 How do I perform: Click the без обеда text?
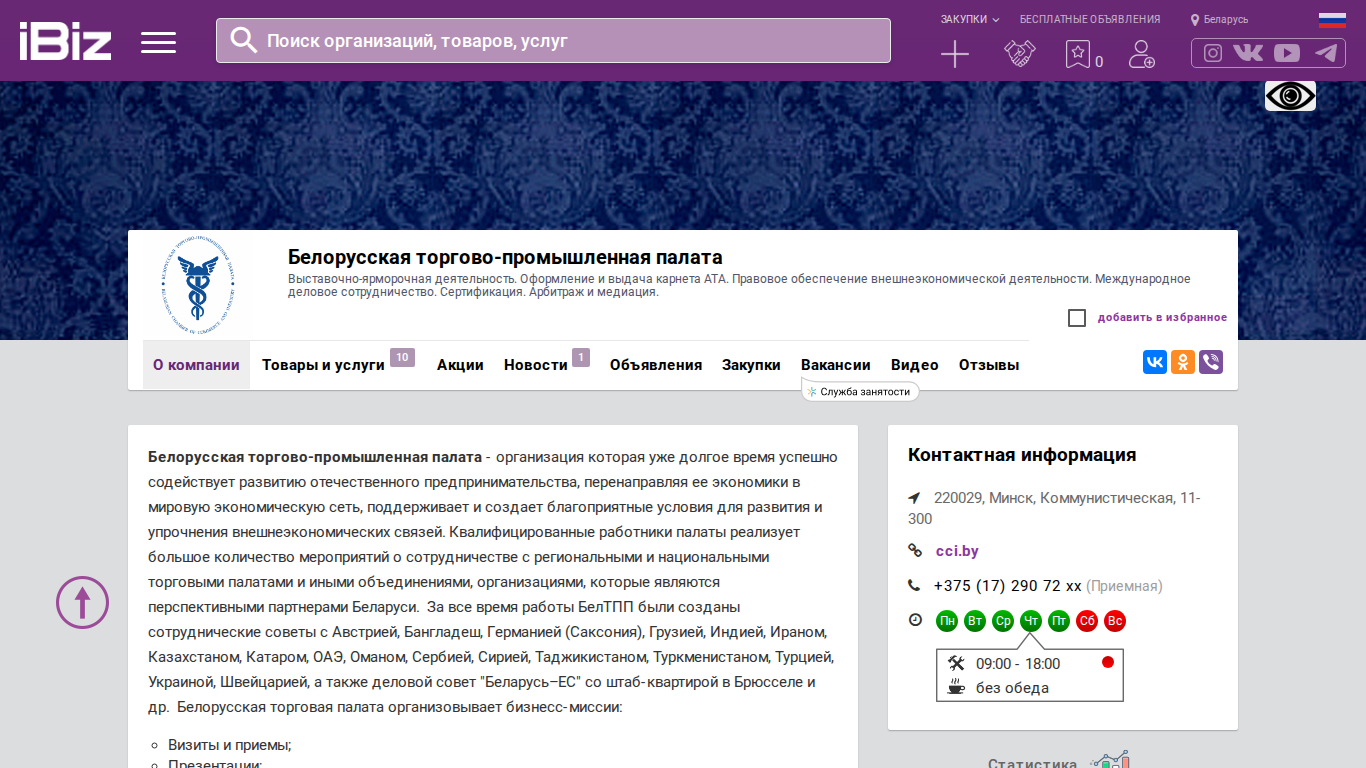click(1013, 688)
